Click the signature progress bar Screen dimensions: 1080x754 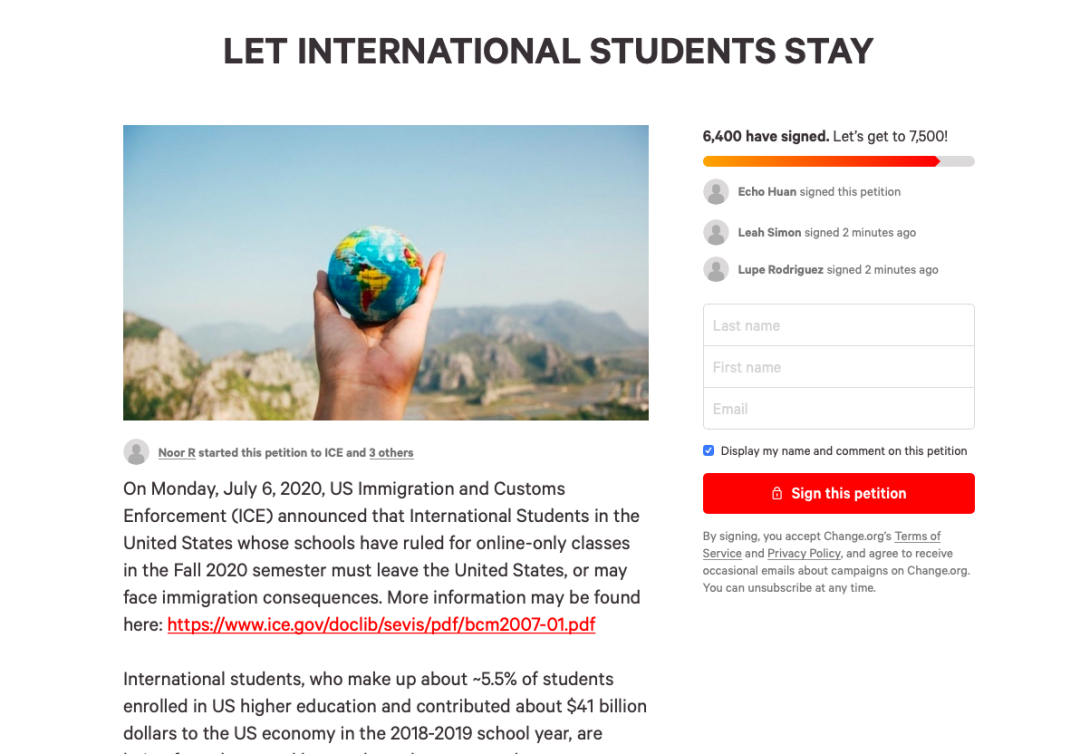click(x=838, y=161)
